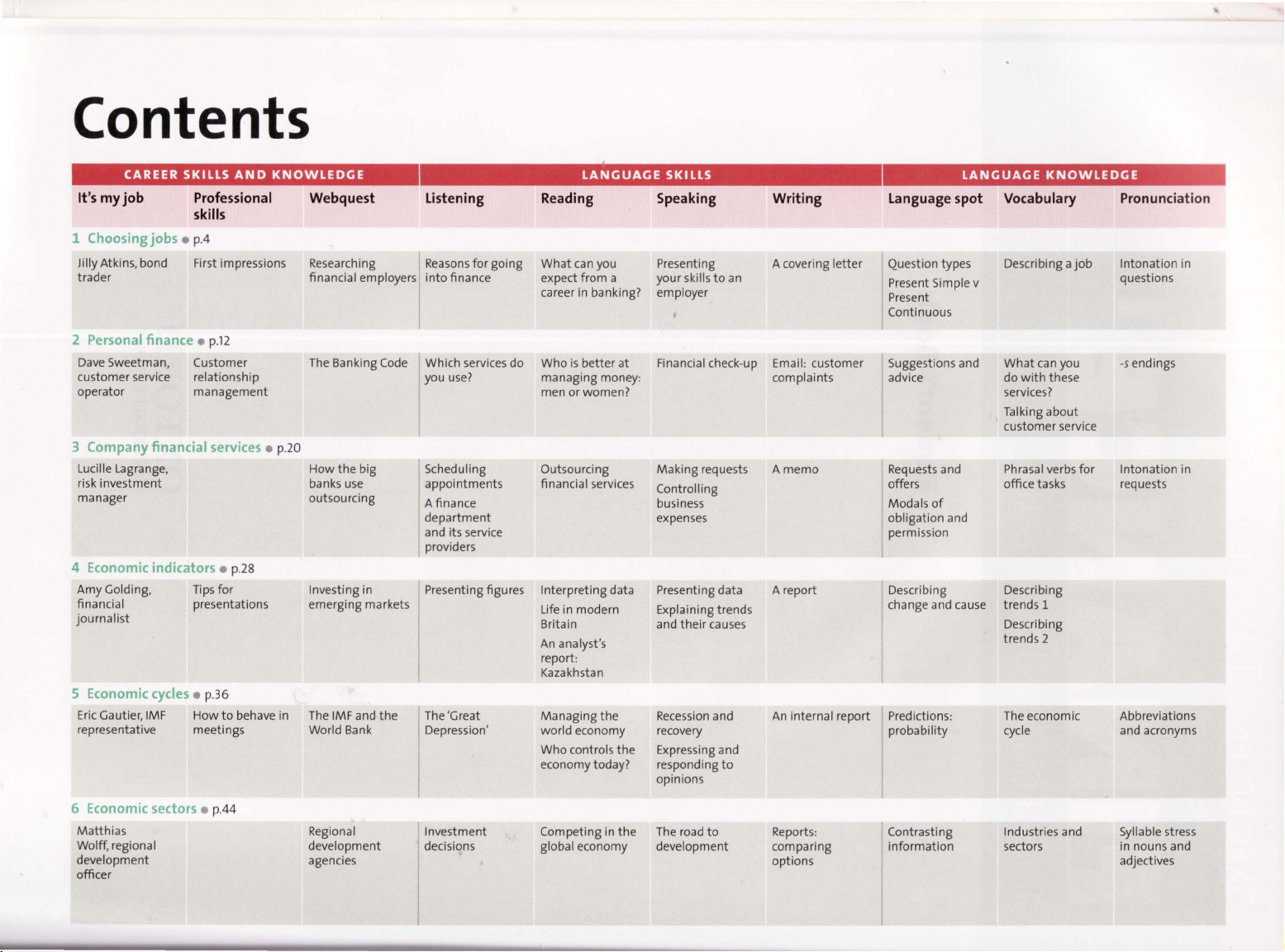Click the 'CAREER SKILLS AND KNOWLEDGE' red banner

pos(244,174)
